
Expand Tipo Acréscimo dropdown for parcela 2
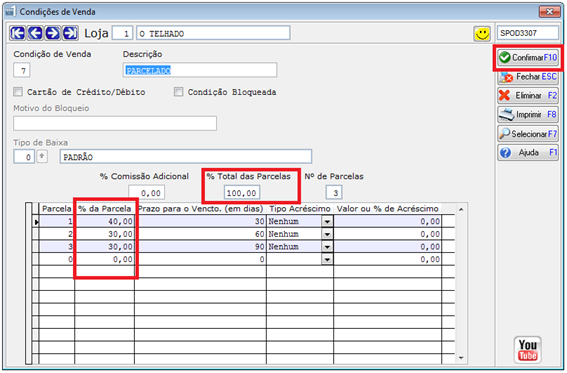[x=327, y=234]
